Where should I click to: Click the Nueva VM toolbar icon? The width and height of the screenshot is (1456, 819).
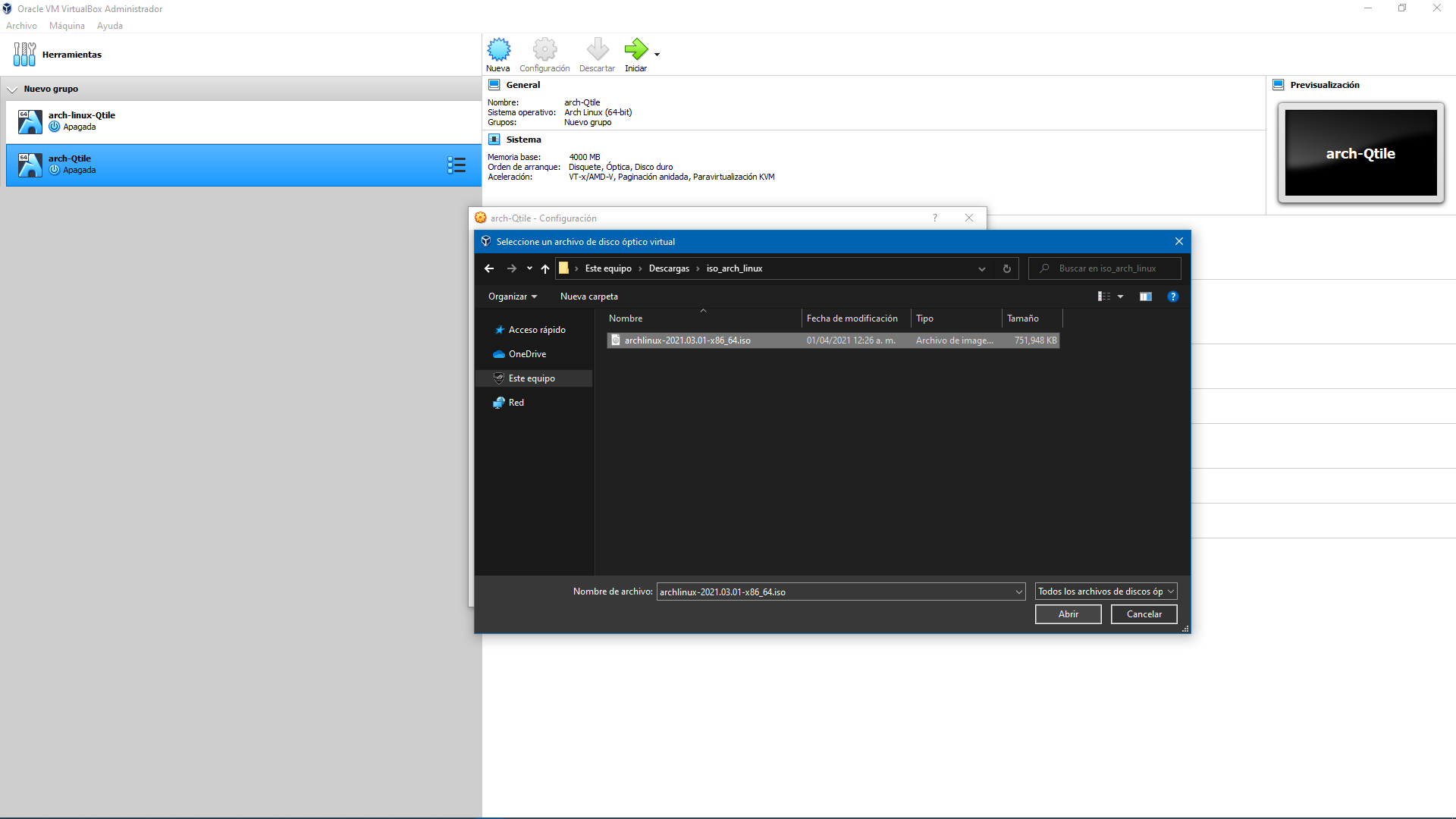coord(498,50)
